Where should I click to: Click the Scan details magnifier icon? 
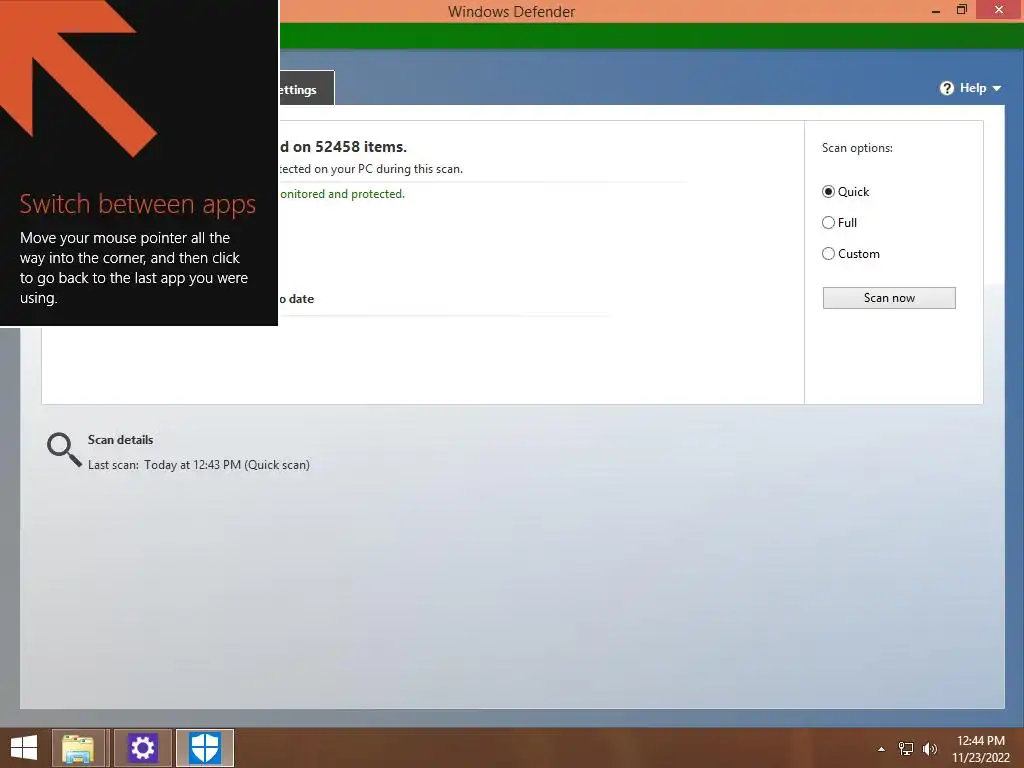coord(63,449)
